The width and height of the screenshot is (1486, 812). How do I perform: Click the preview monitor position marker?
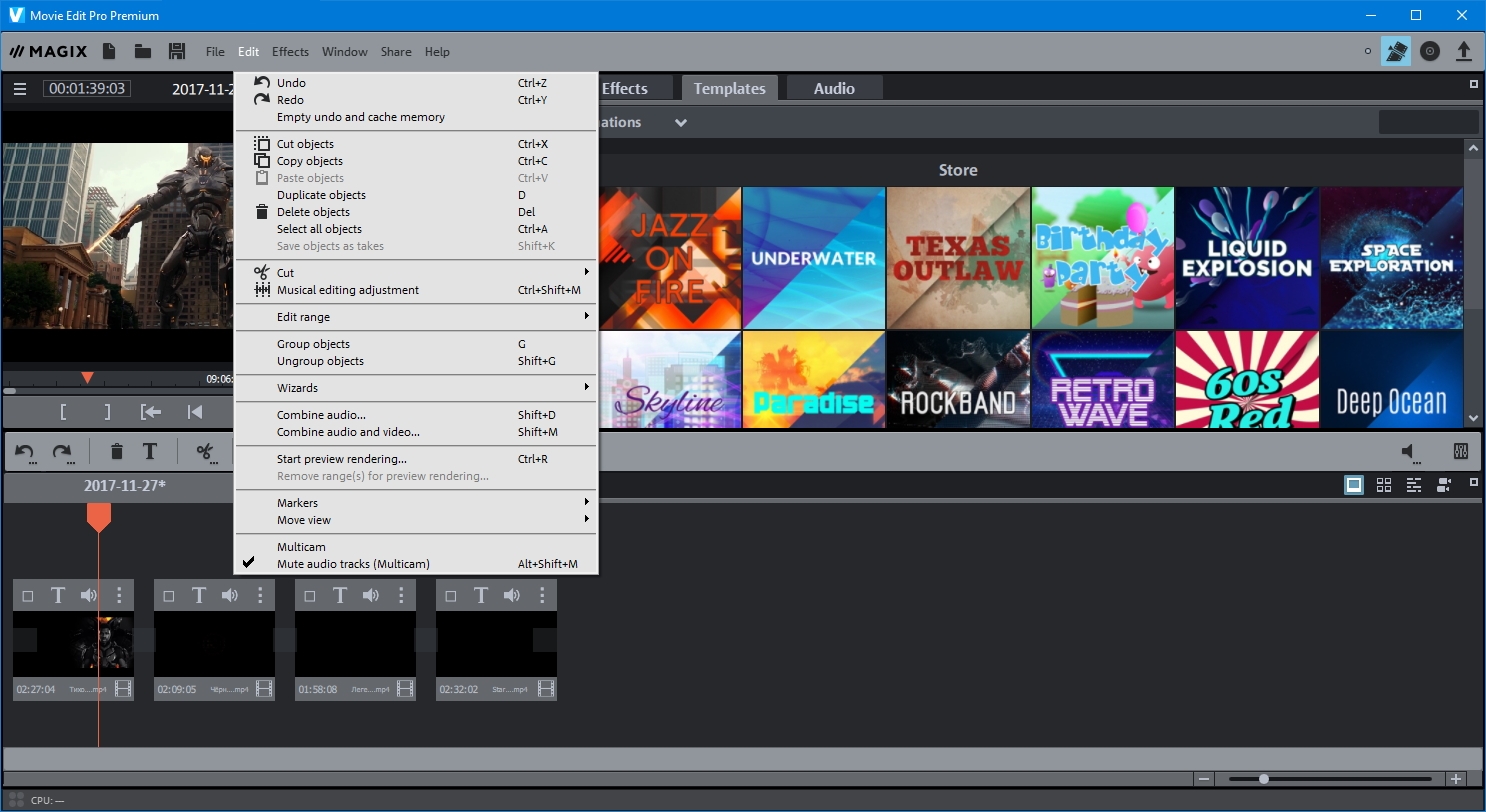click(x=87, y=377)
